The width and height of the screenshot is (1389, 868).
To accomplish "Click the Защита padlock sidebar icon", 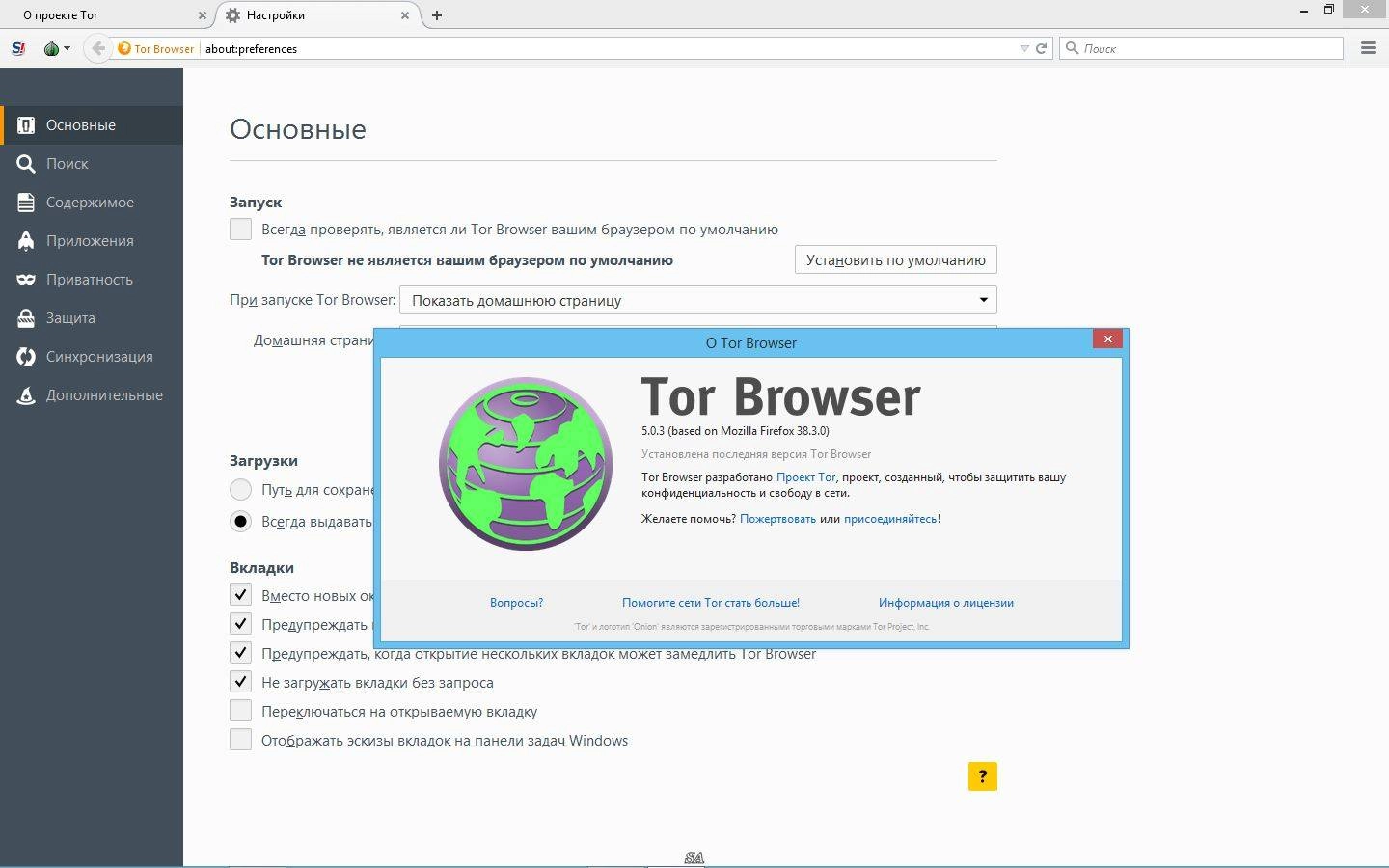I will [26, 318].
